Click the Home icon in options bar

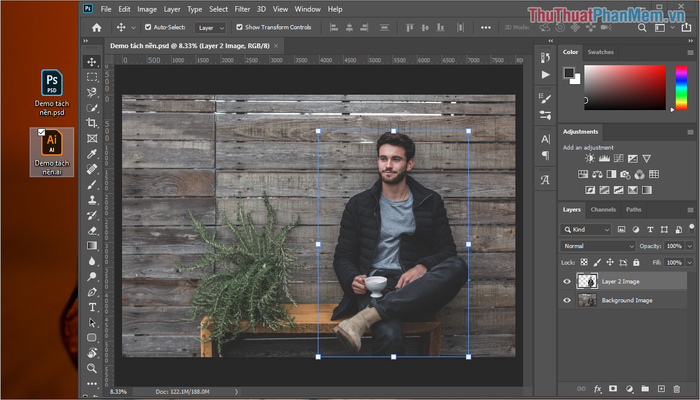[96, 28]
